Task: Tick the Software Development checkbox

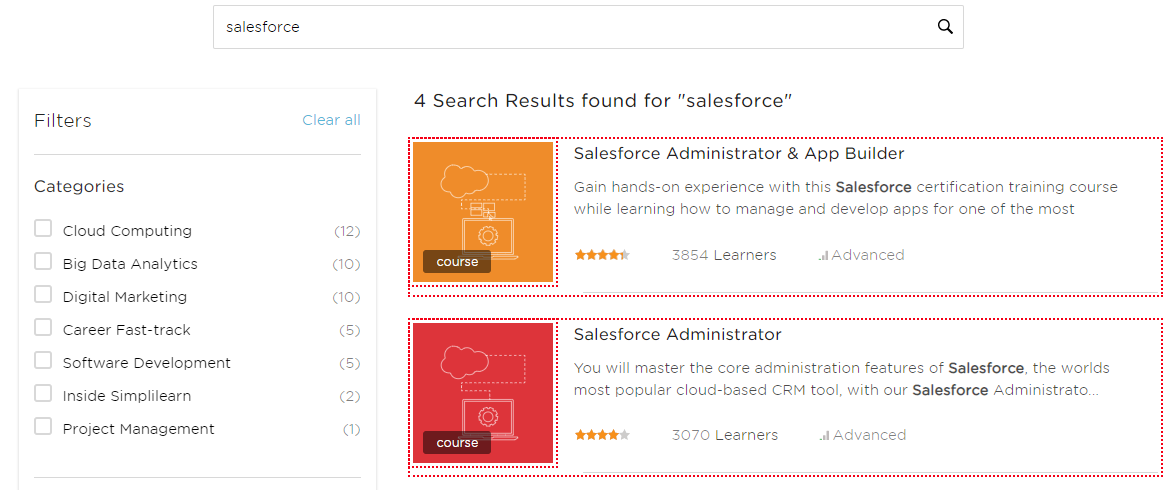Action: tap(43, 361)
